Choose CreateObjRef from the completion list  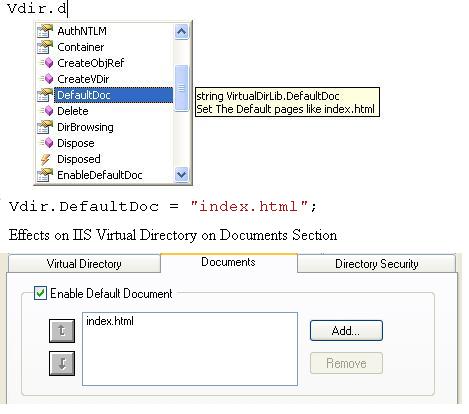91,63
